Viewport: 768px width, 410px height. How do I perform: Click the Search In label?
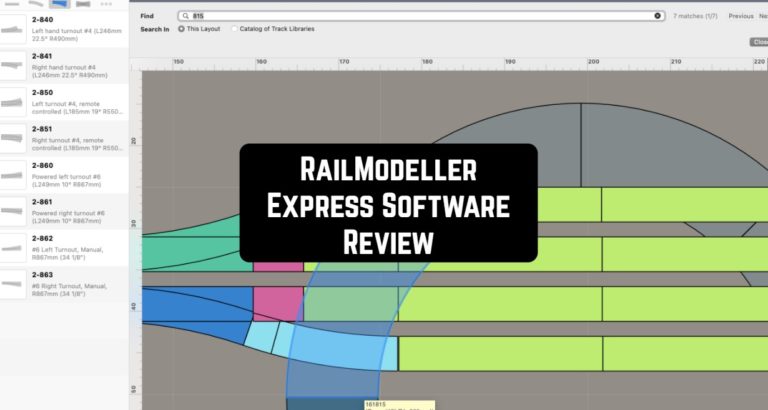tap(155, 29)
